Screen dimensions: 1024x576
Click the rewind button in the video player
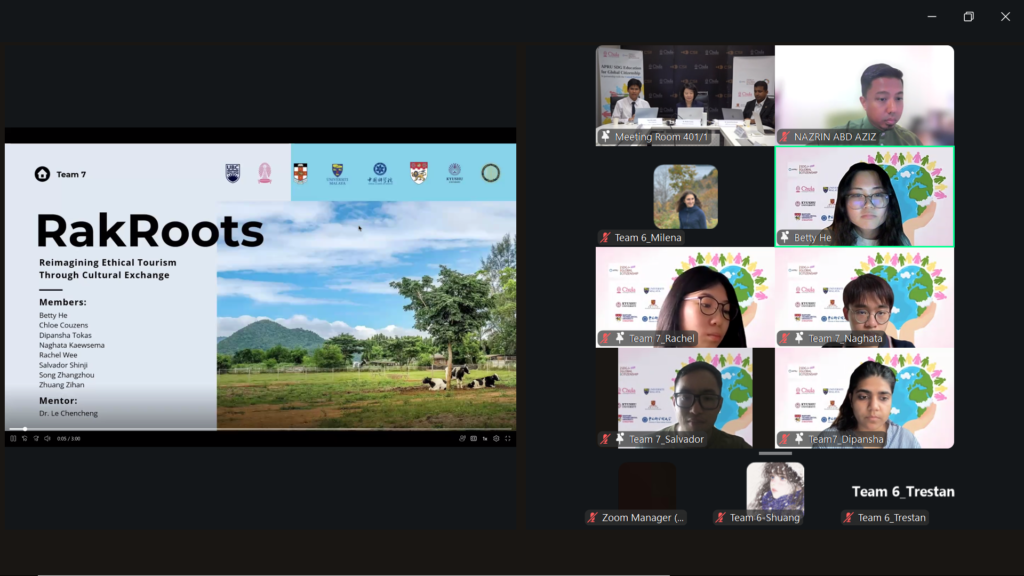click(x=25, y=439)
